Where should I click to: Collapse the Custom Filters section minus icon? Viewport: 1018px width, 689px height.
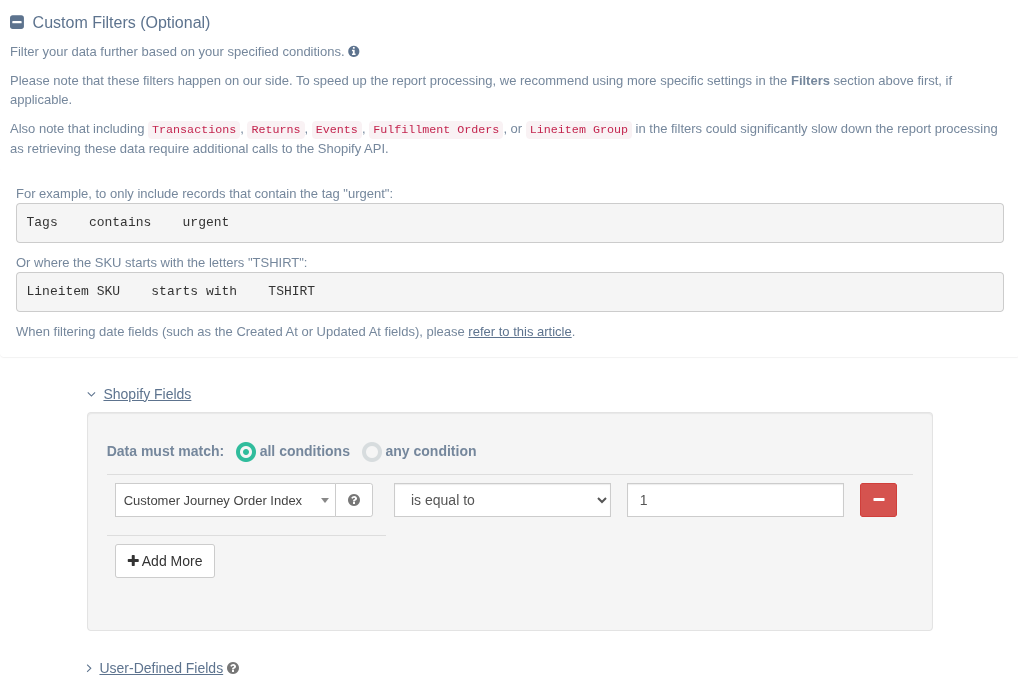[x=17, y=22]
